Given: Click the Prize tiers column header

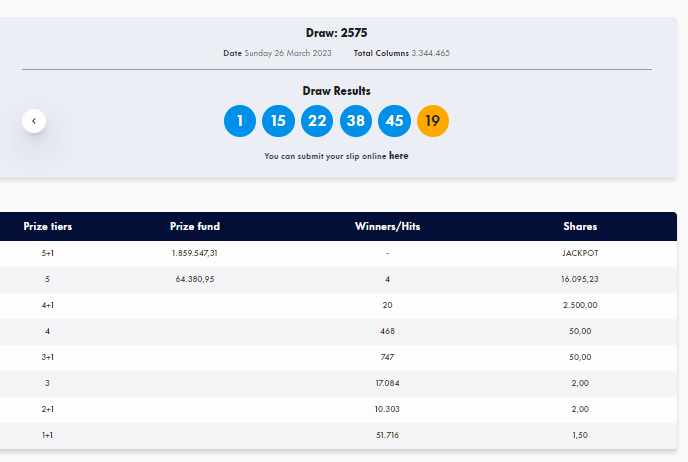Looking at the screenshot, I should tap(48, 226).
